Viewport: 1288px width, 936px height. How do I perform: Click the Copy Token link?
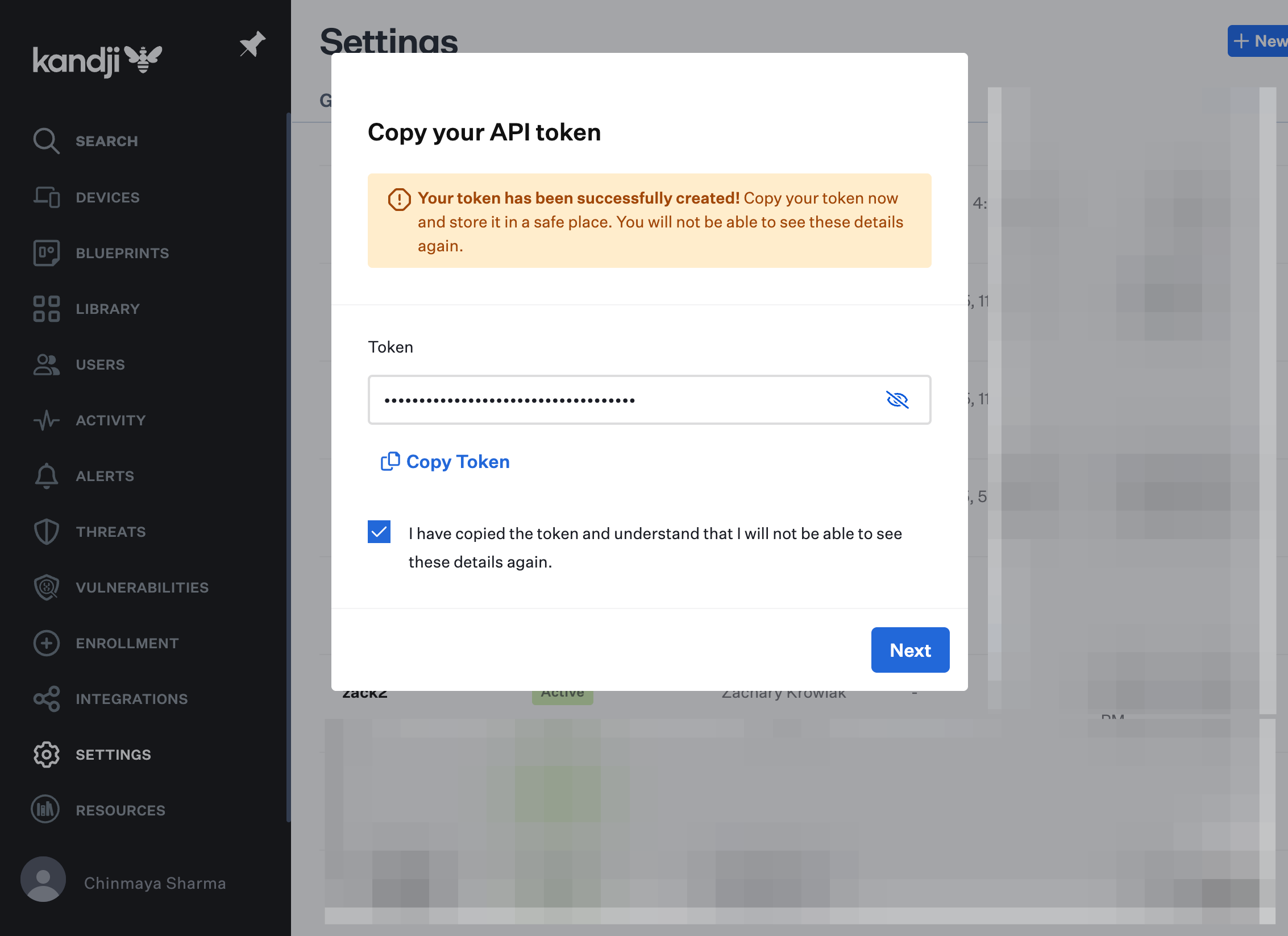446,462
